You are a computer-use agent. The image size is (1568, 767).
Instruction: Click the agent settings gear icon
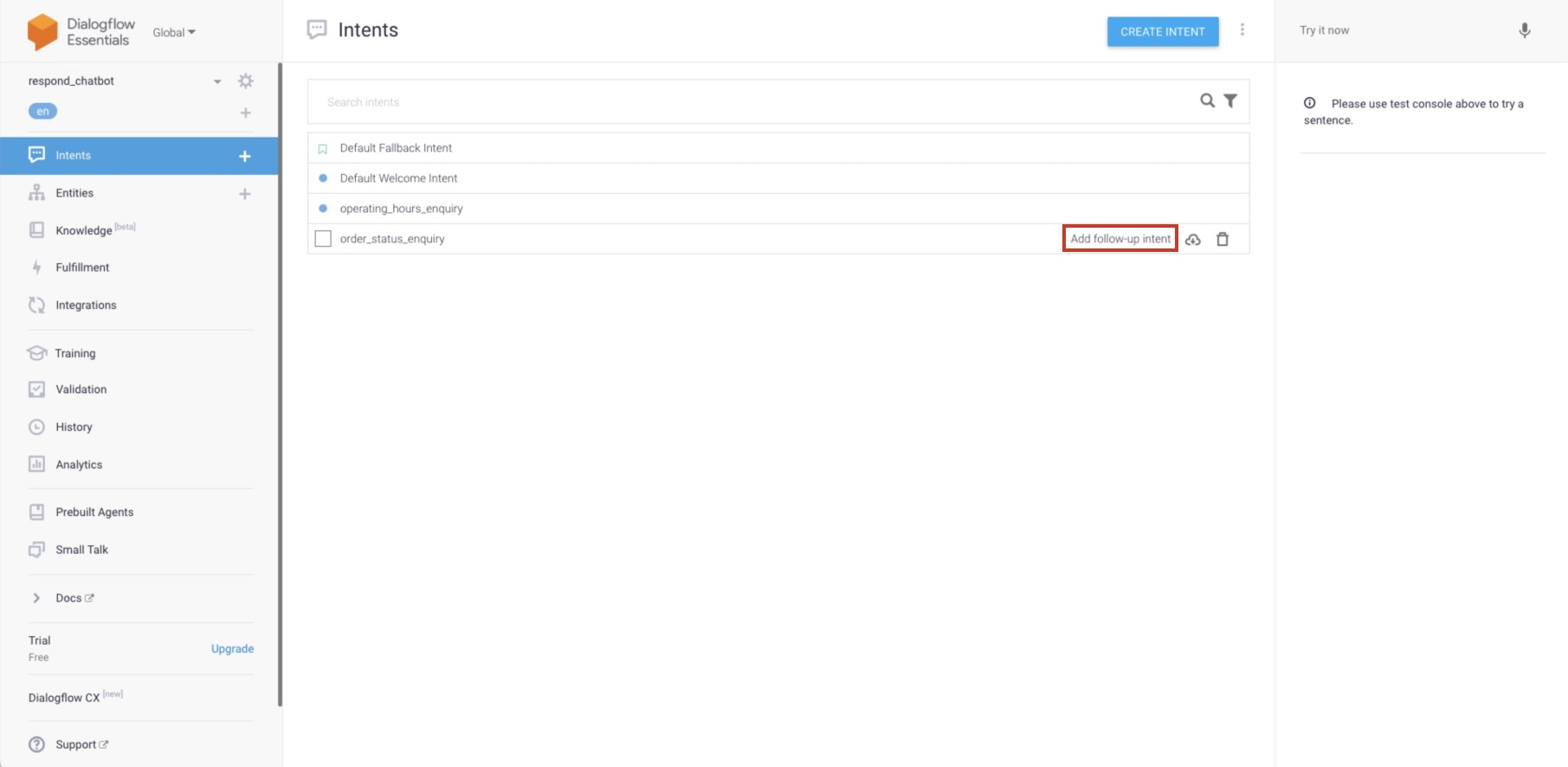246,81
